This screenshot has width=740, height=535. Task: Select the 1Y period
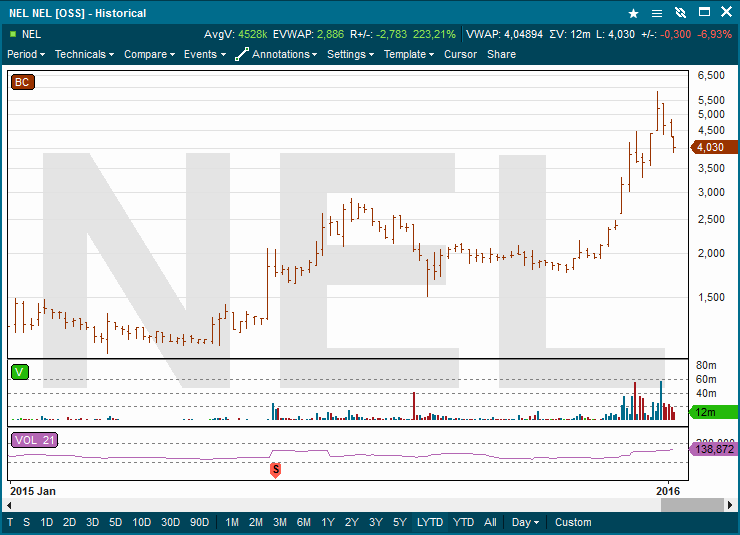pos(328,522)
